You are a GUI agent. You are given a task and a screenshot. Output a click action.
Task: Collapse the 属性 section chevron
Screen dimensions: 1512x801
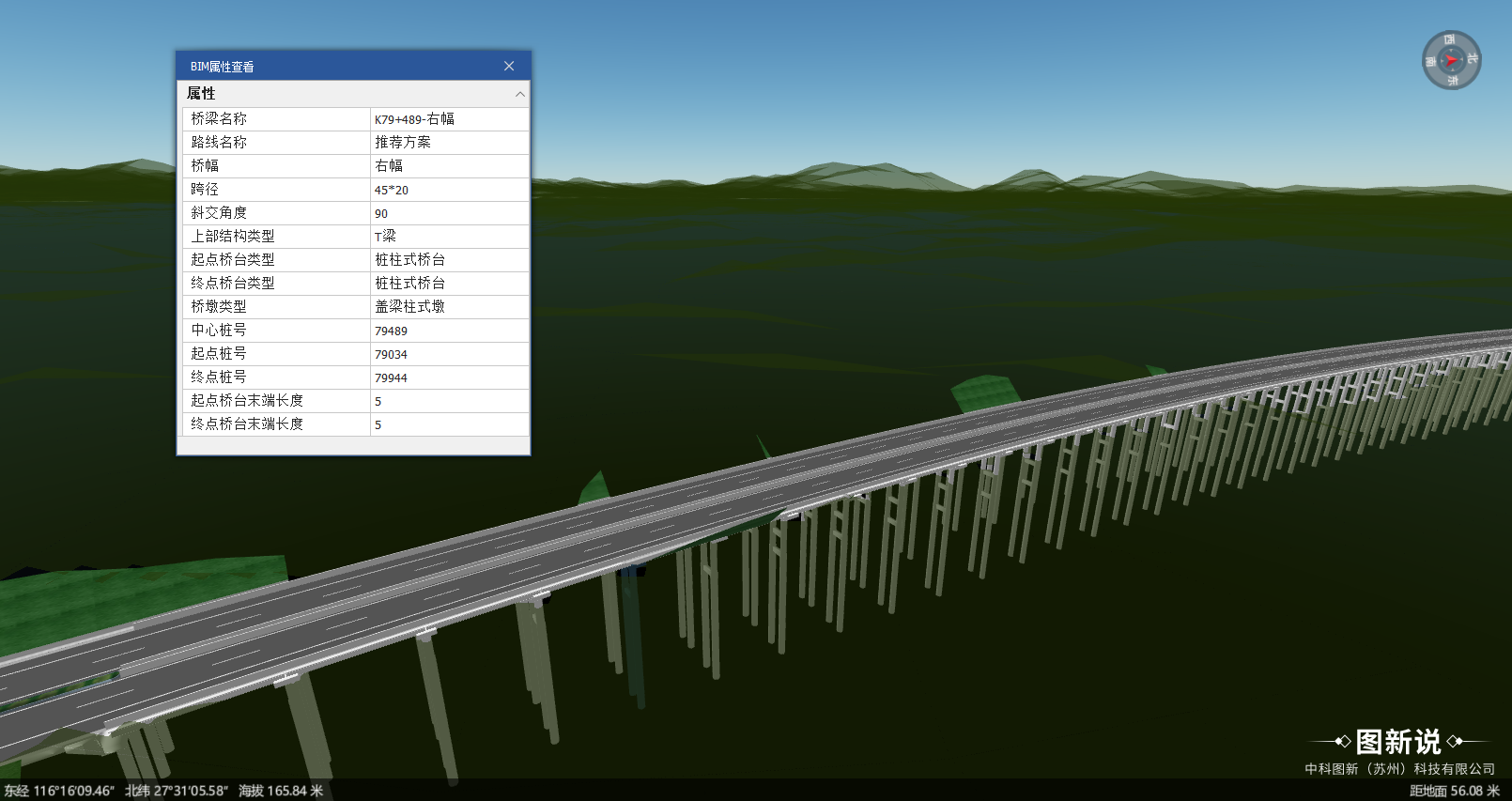(519, 94)
